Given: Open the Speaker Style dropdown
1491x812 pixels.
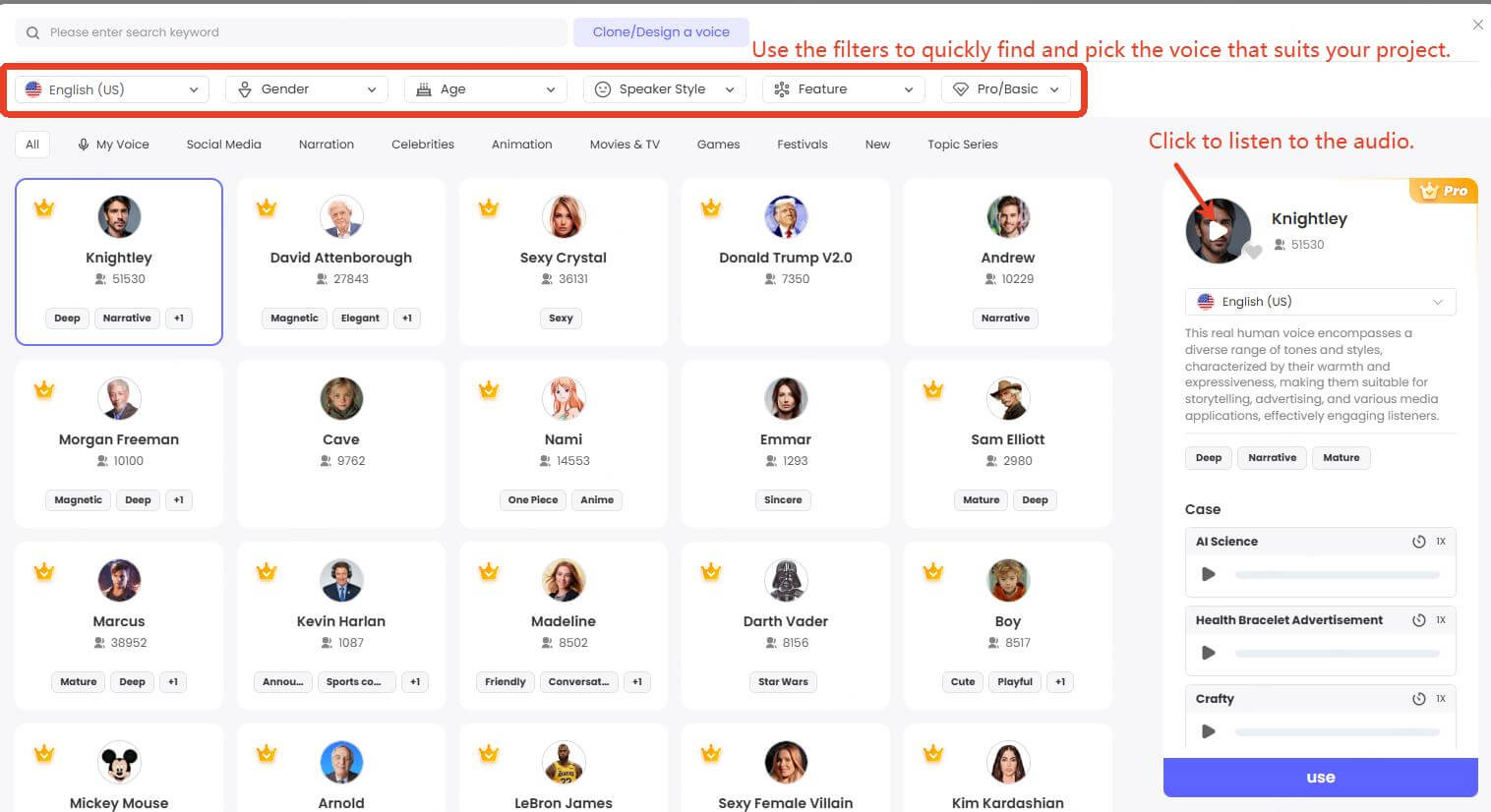Looking at the screenshot, I should (x=664, y=88).
